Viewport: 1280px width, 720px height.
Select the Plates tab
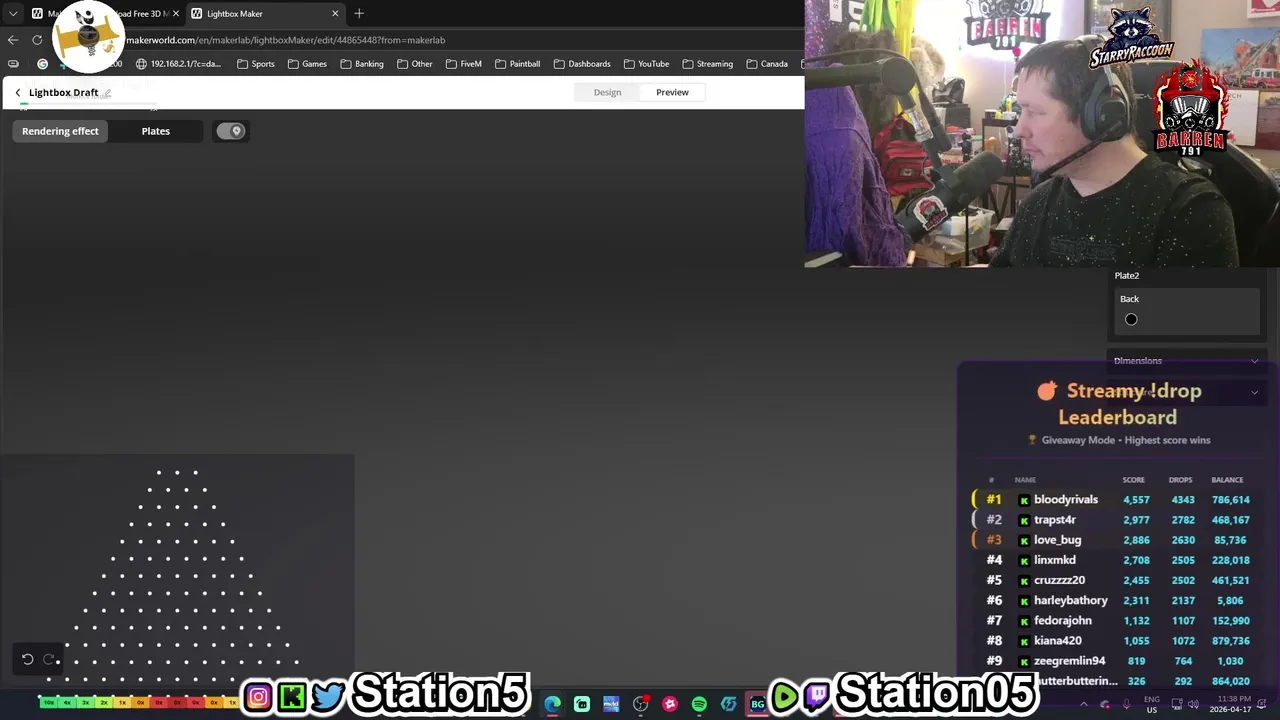click(x=156, y=131)
